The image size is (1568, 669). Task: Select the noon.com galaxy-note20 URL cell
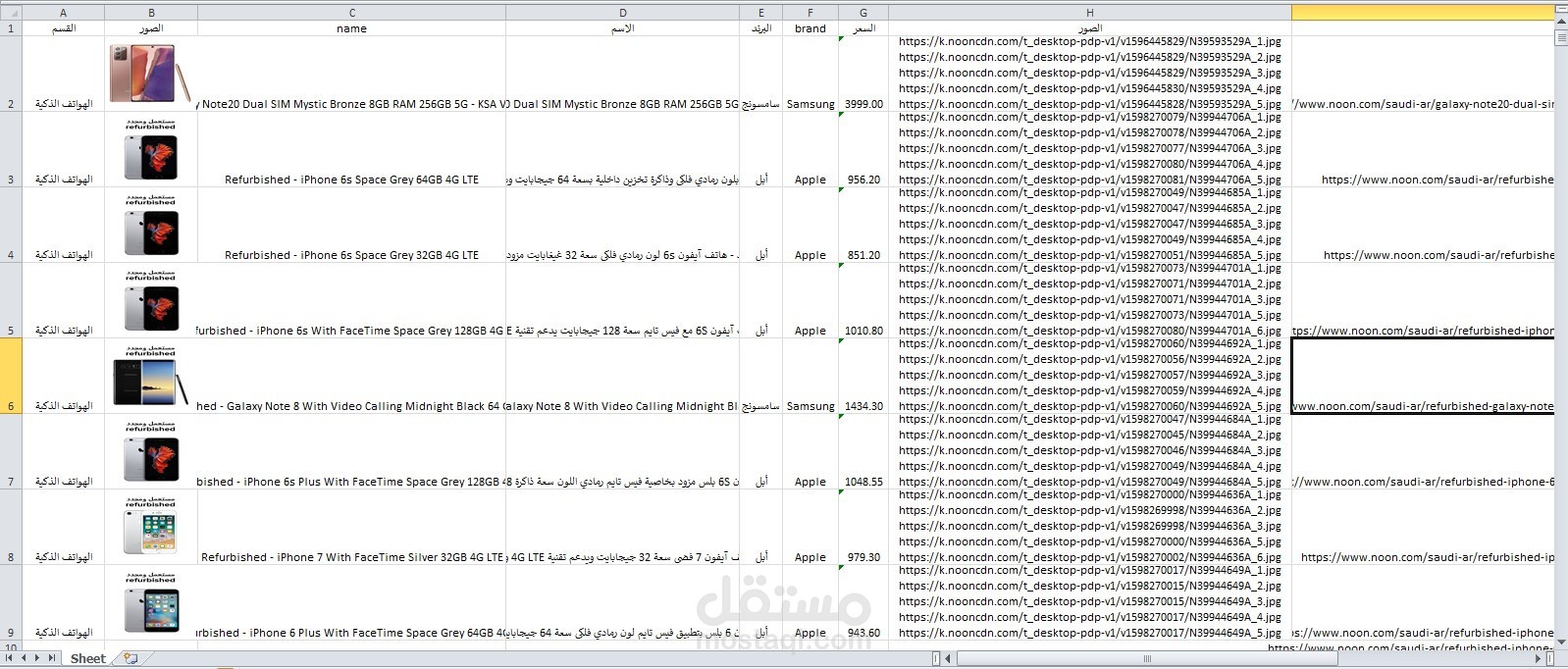click(x=1423, y=75)
